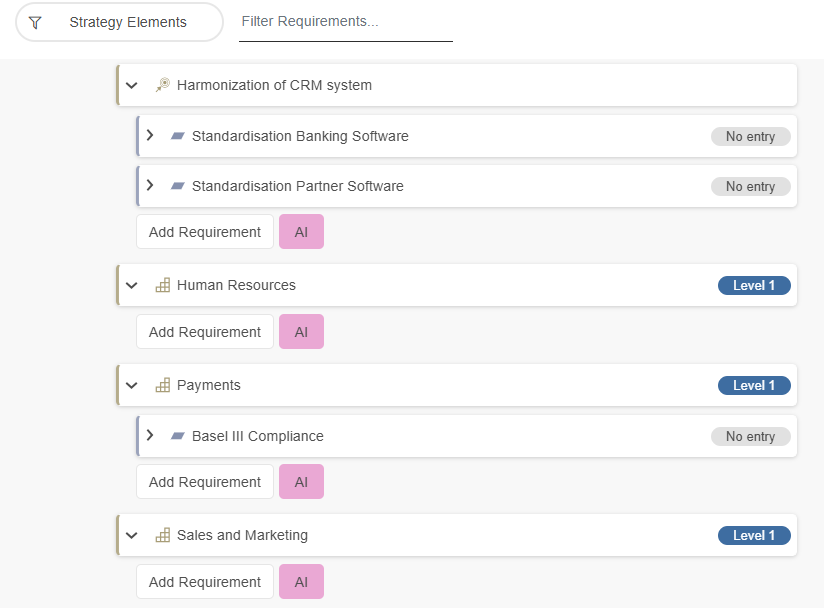
Task: Collapse the Sales and Marketing section
Action: coord(131,535)
